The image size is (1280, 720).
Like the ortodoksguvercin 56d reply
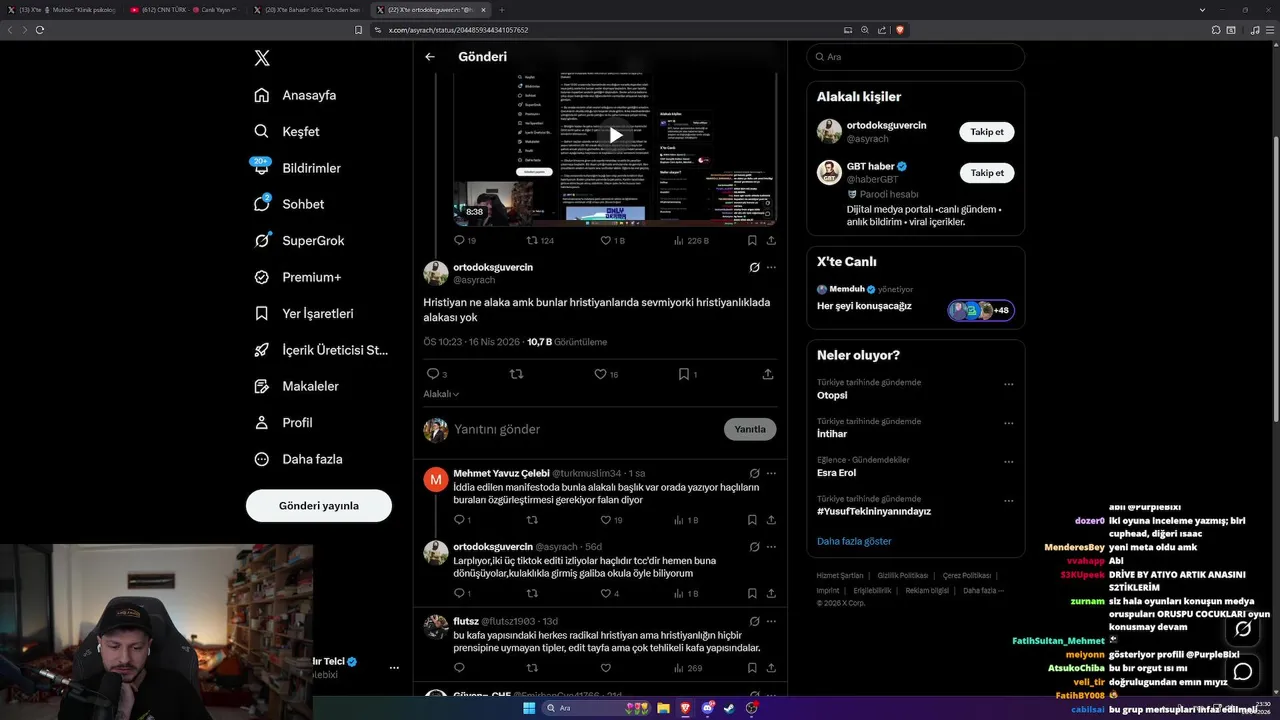609,593
